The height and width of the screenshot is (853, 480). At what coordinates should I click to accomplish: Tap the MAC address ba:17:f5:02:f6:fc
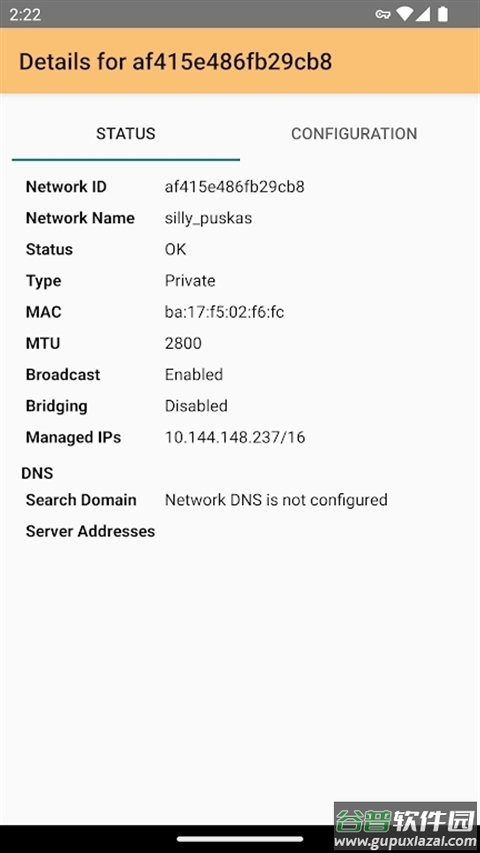pyautogui.click(x=224, y=312)
